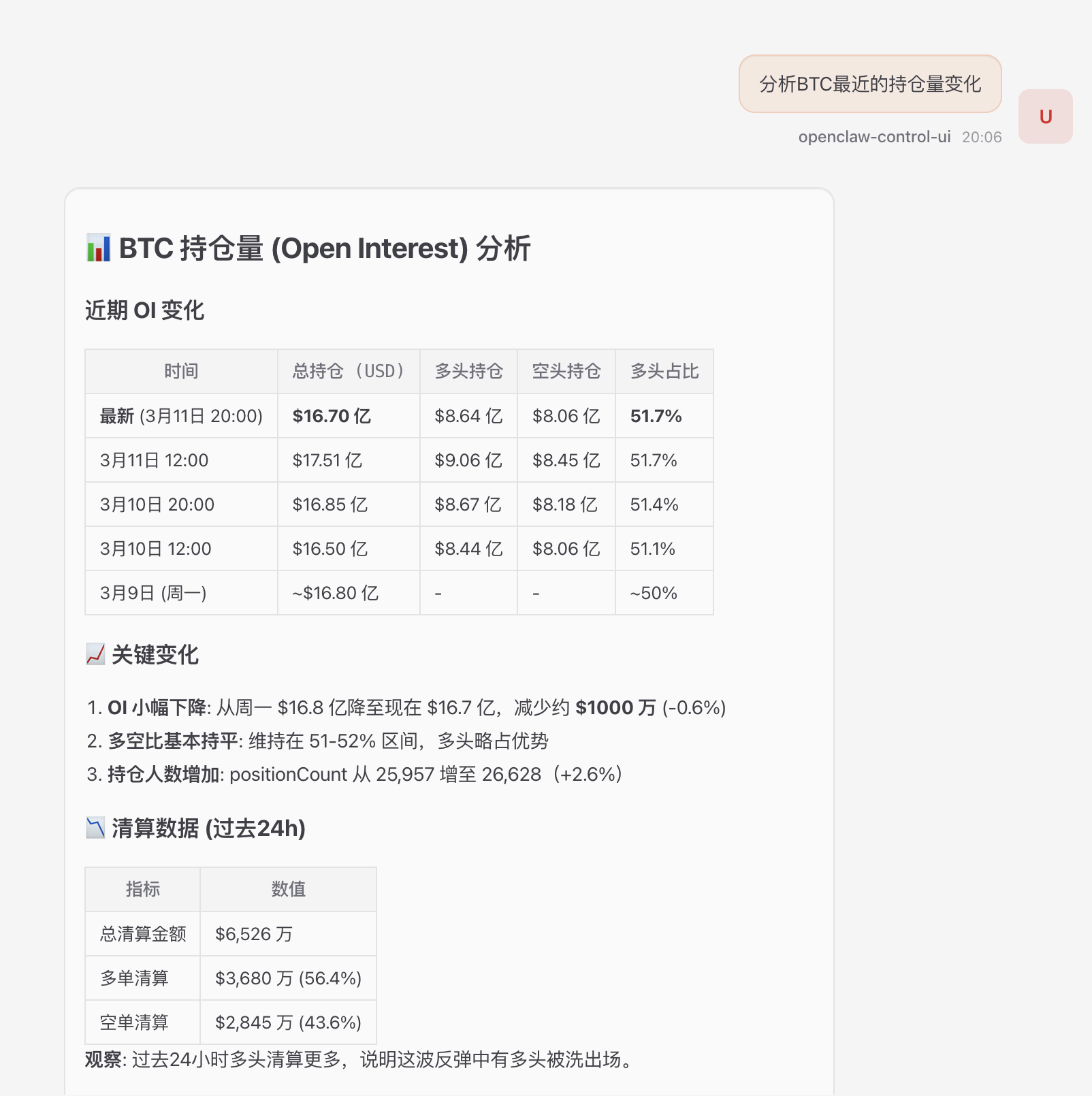Viewport: 1092px width, 1096px height.
Task: Click the 多单清算 percentage value 56.4%
Action: coord(332,978)
